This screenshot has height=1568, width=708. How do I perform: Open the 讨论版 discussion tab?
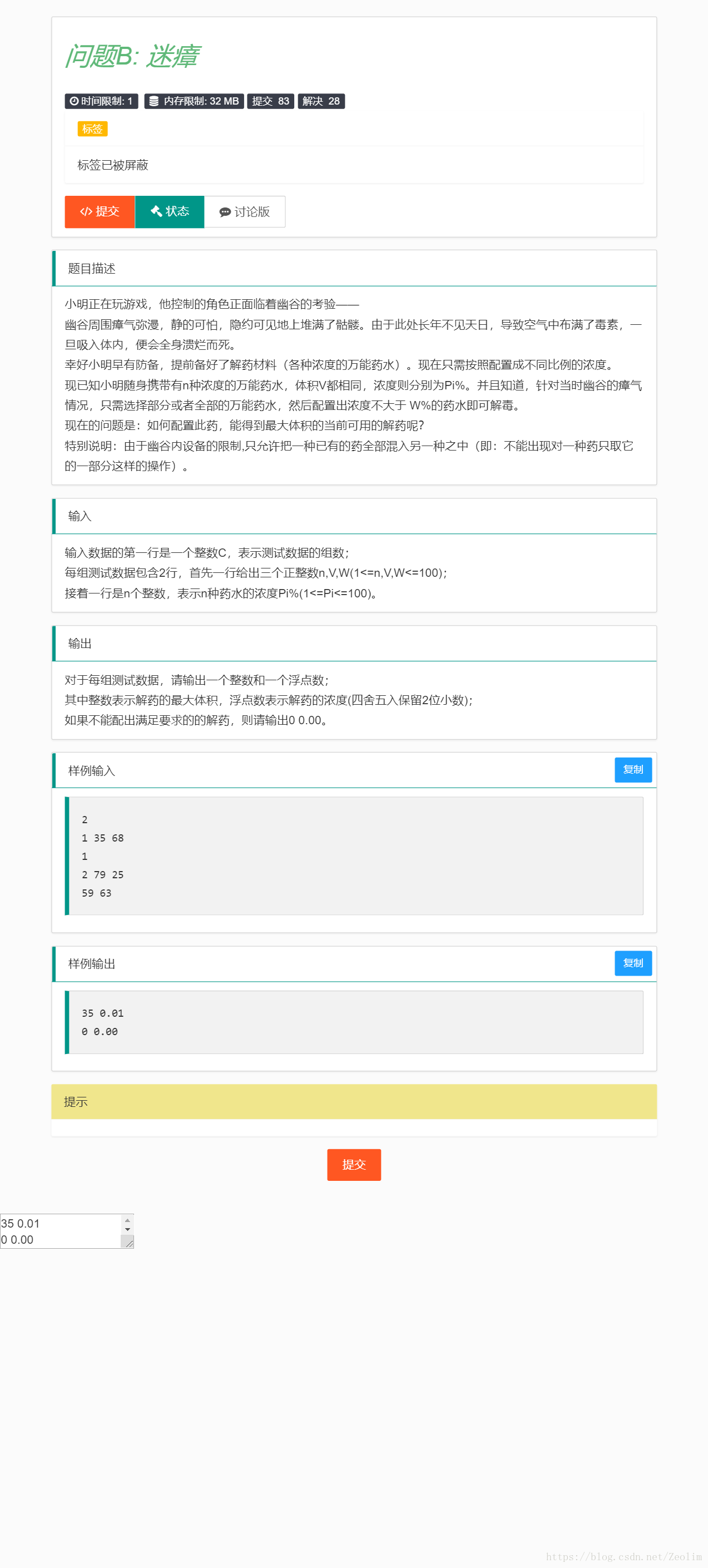245,212
